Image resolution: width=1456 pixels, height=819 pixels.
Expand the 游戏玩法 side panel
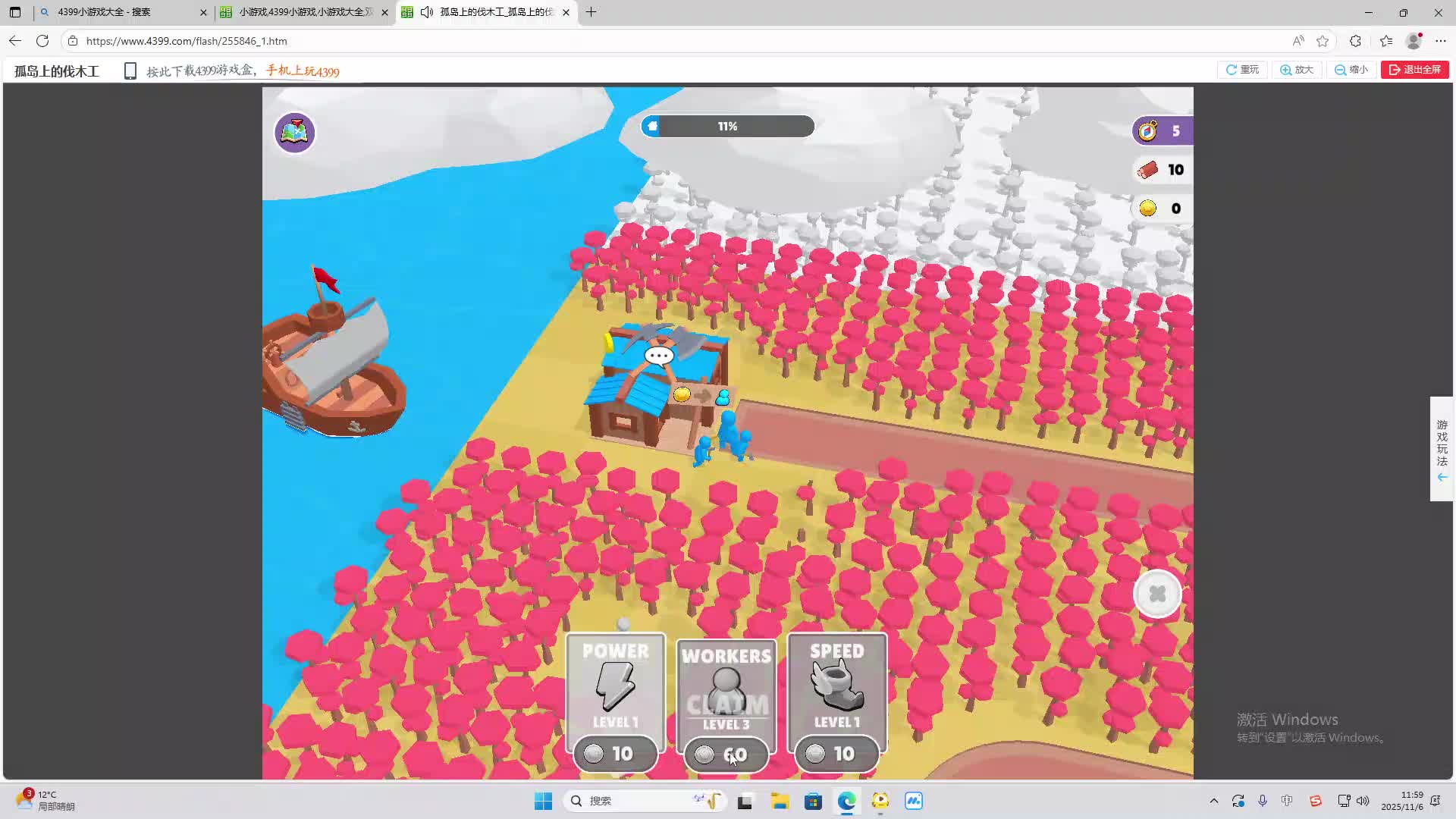click(1442, 449)
